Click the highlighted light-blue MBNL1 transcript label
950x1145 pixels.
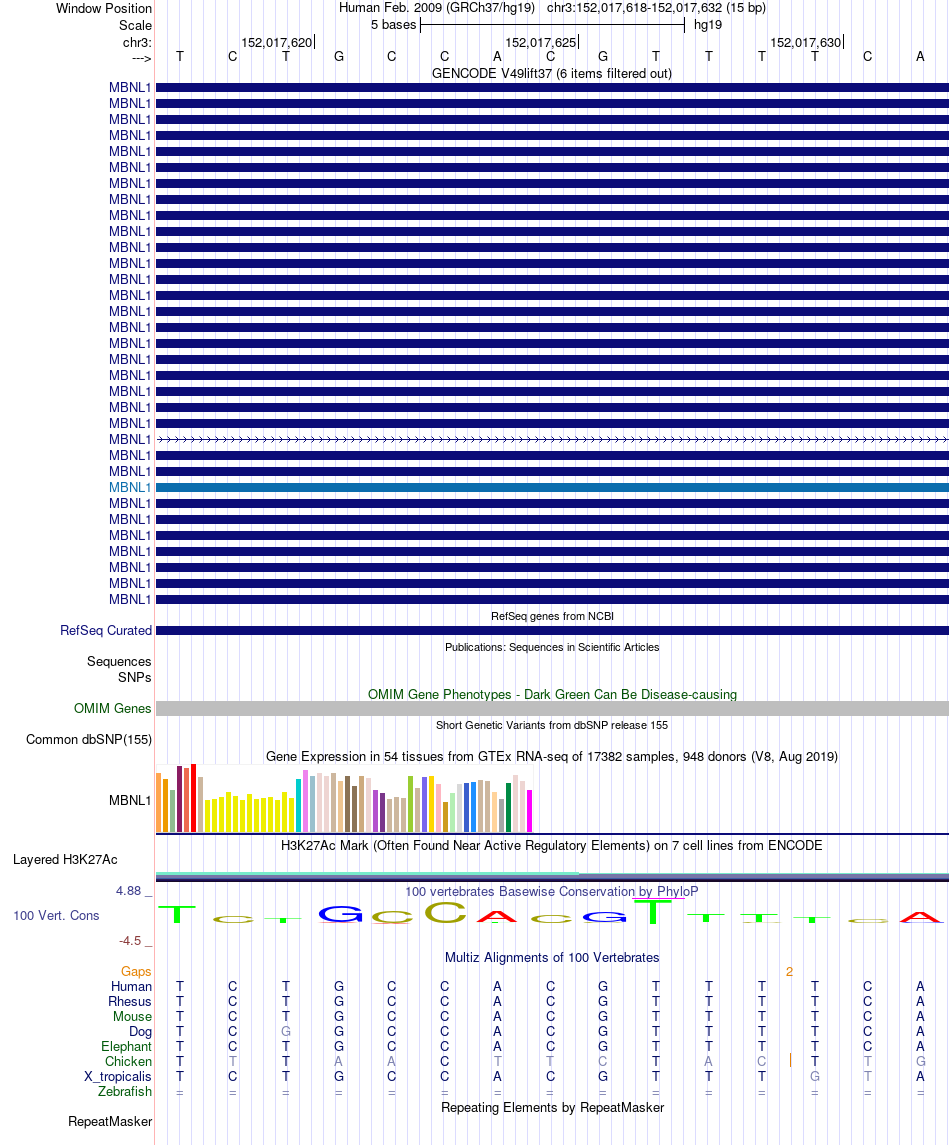(x=130, y=487)
